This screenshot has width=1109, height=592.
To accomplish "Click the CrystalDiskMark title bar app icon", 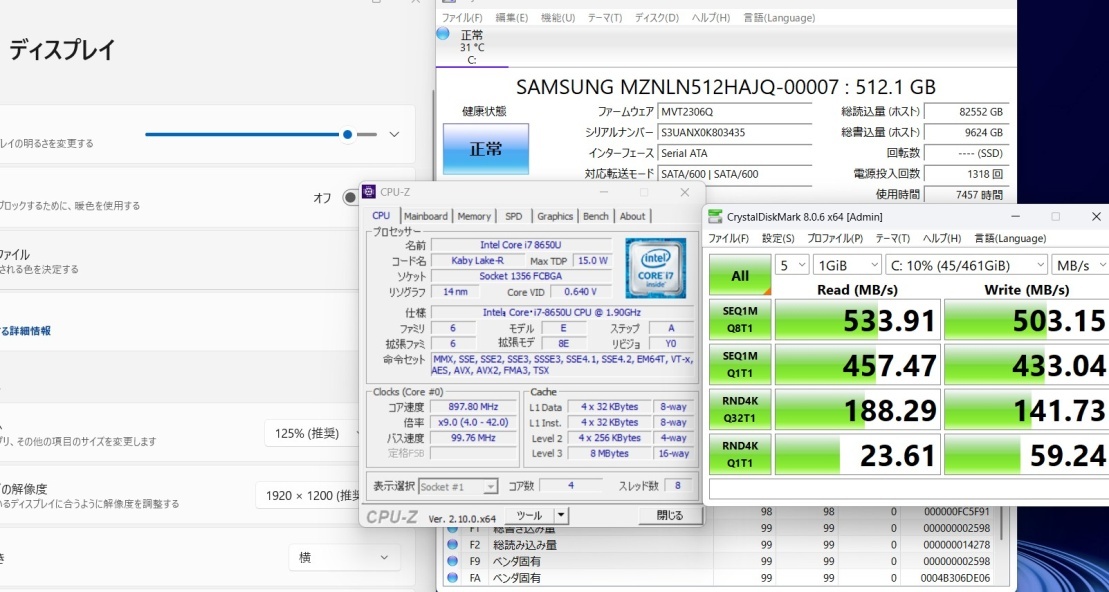I will (x=716, y=216).
